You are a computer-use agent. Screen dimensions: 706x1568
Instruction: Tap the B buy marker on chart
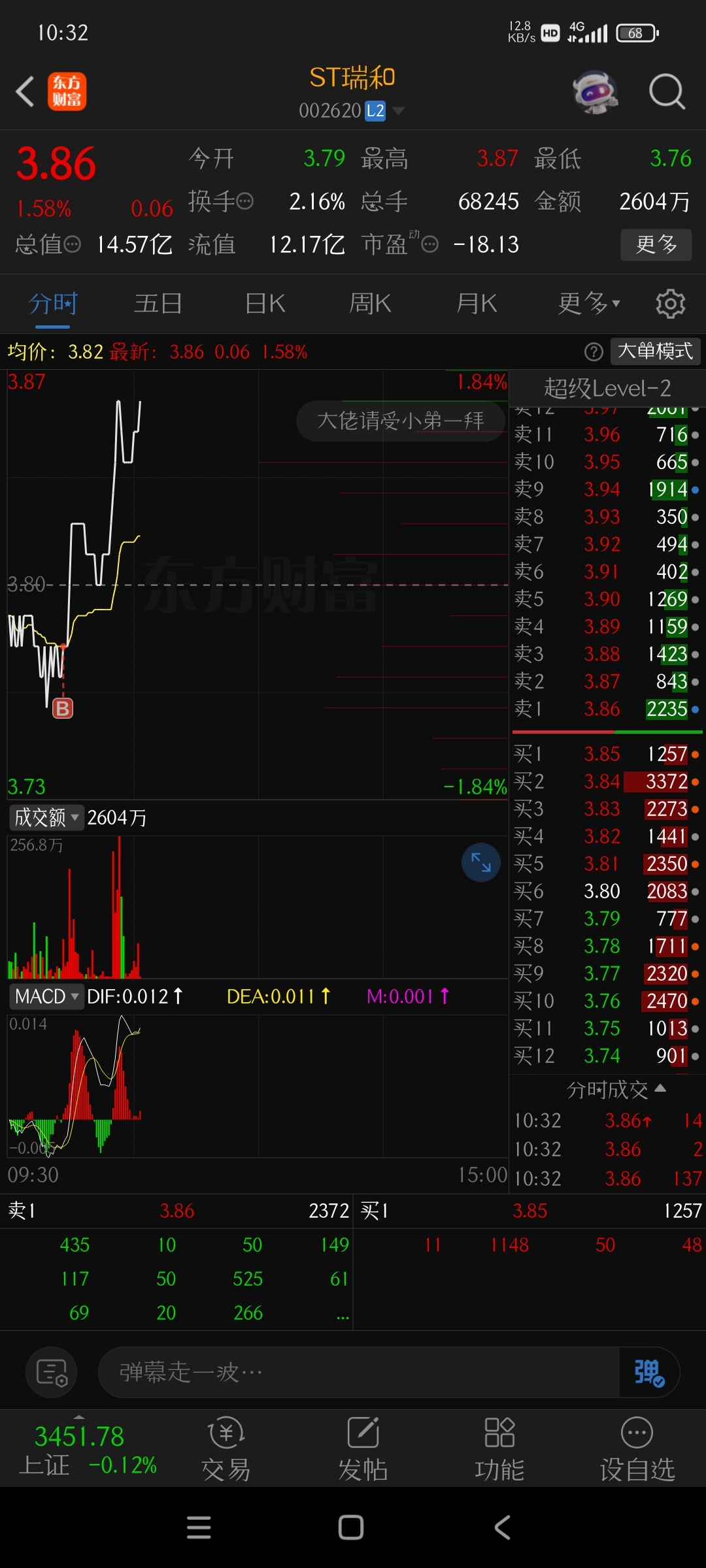[x=63, y=708]
